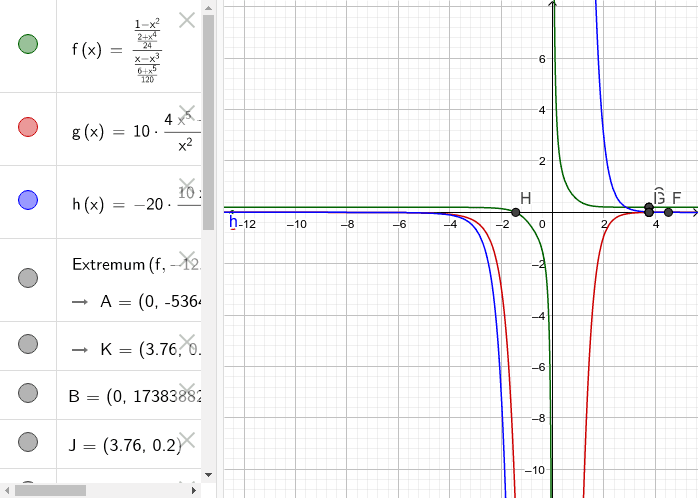The width and height of the screenshot is (700, 500).
Task: Delete the h(x) entry with X icon
Action: tap(187, 186)
